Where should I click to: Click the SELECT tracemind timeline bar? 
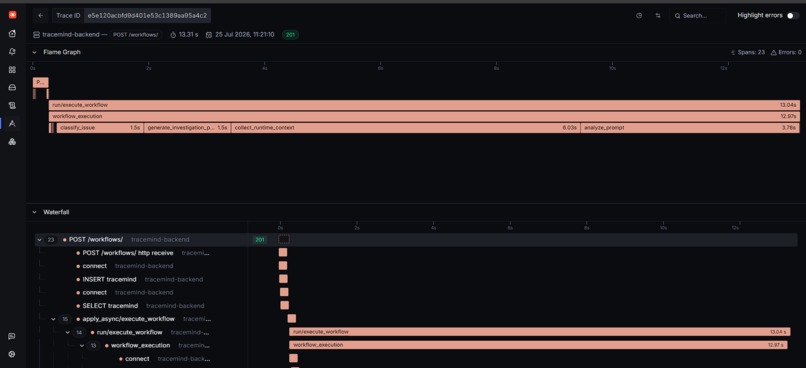tap(284, 305)
